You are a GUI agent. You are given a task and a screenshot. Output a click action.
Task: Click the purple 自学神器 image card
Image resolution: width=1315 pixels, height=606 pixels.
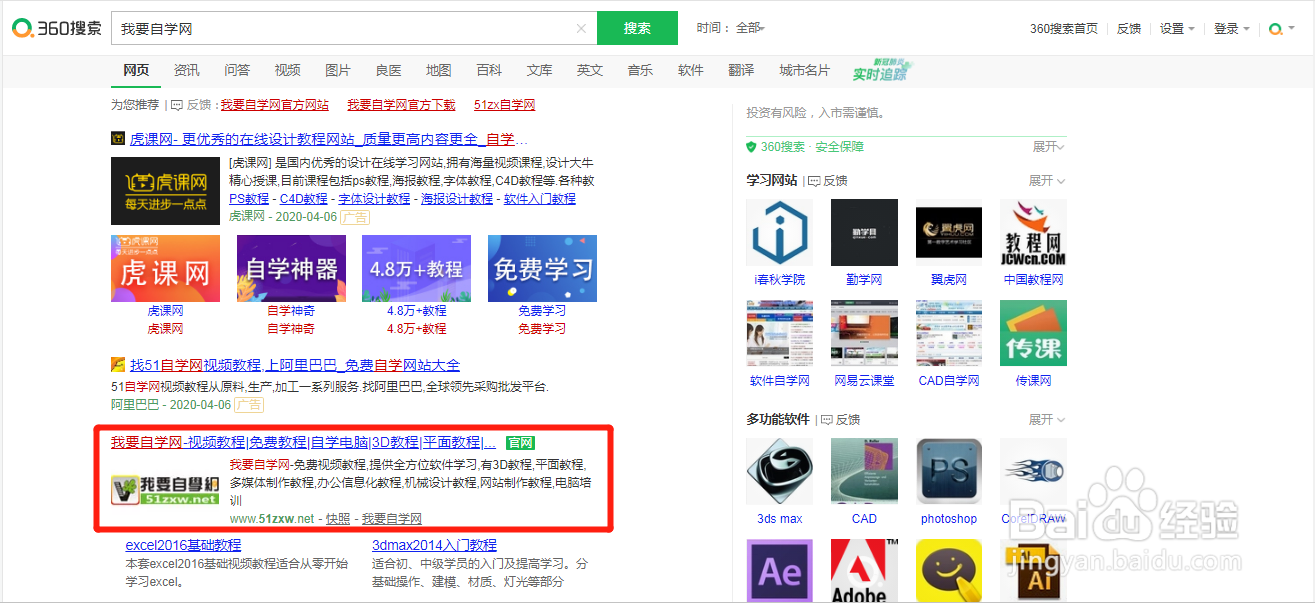[x=291, y=268]
